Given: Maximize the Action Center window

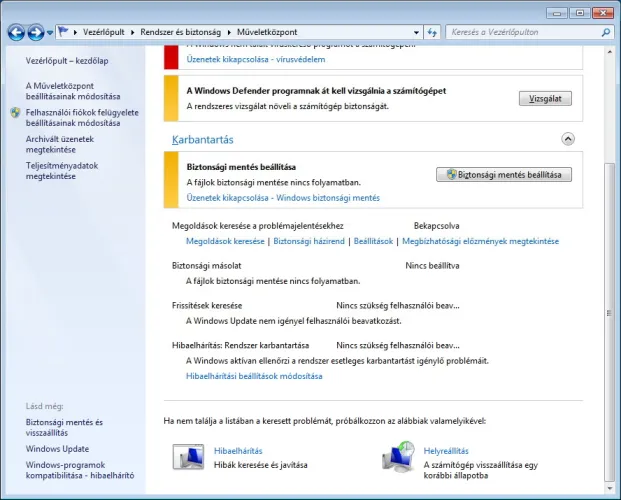Looking at the screenshot, I should tap(580, 13).
